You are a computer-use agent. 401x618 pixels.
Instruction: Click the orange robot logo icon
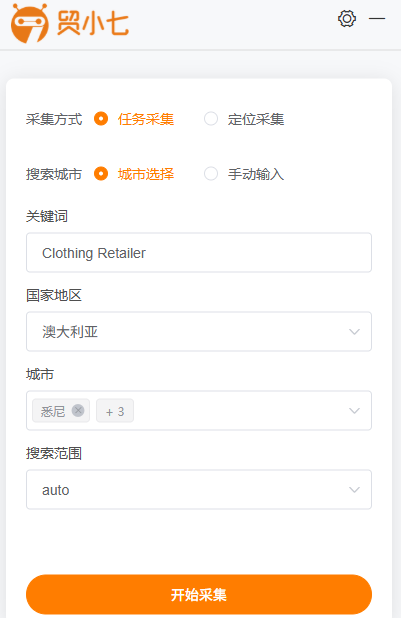30,23
